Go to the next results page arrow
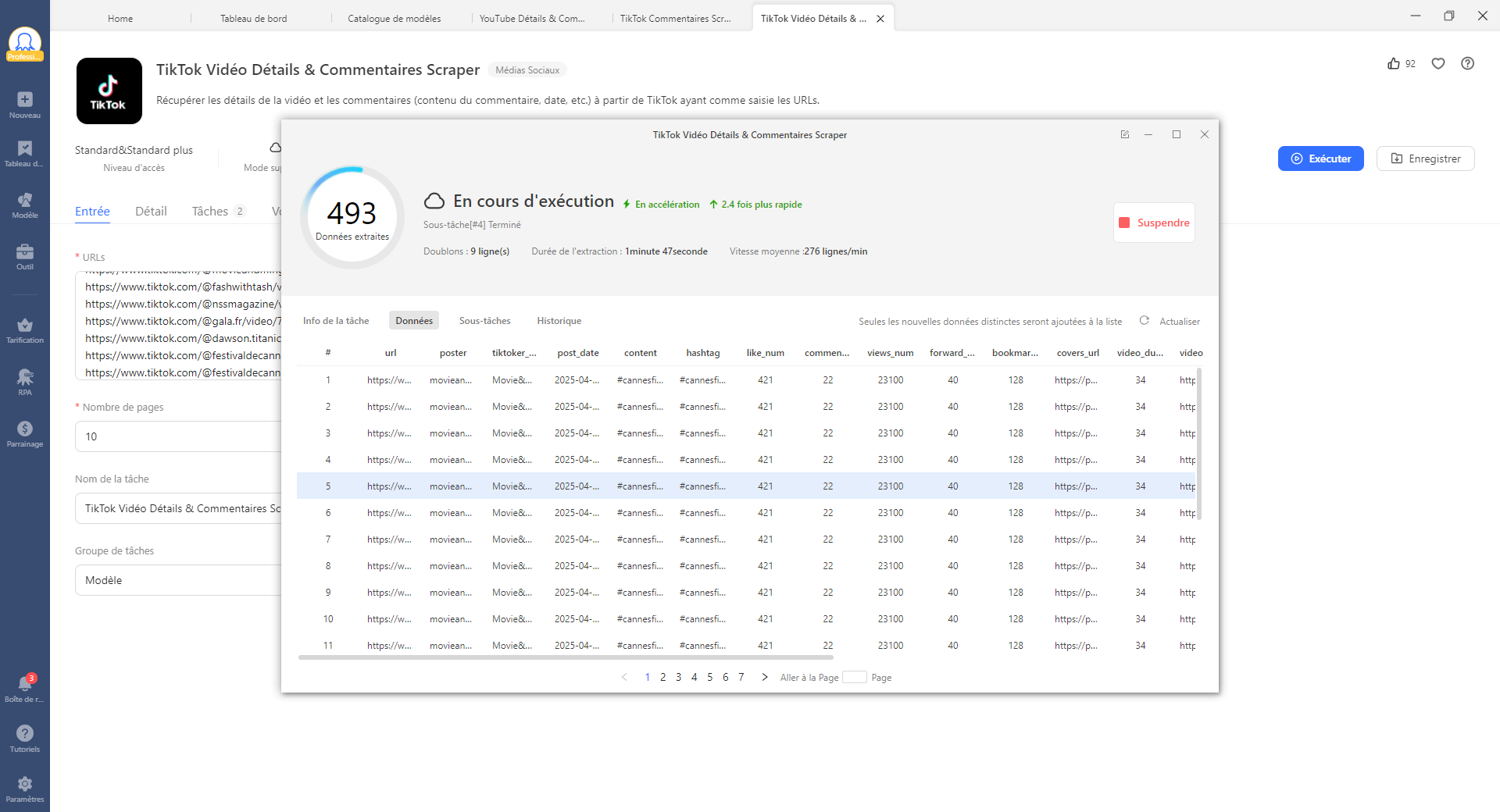1500x812 pixels. point(765,677)
